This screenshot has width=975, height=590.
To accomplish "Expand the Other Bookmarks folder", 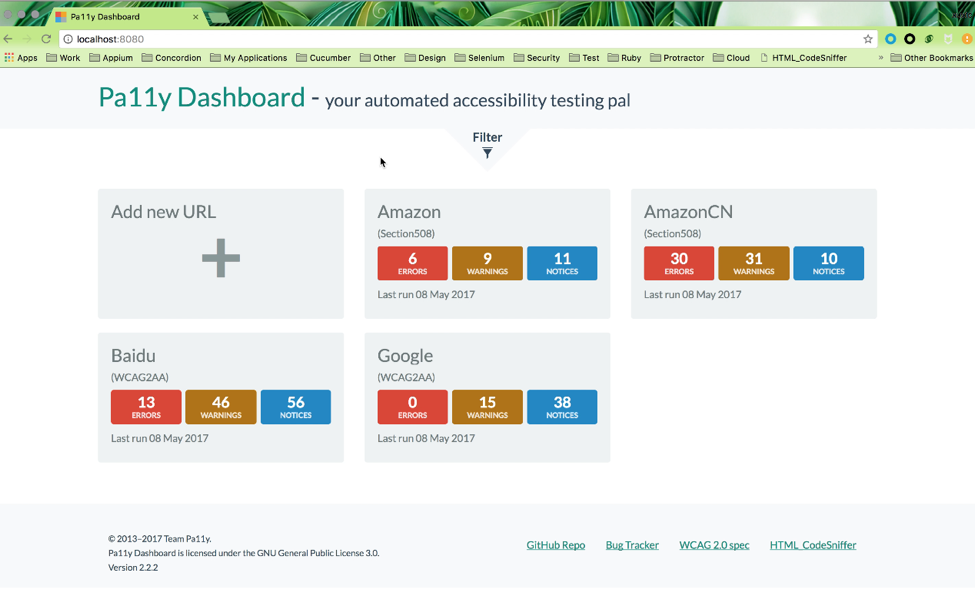I will click(931, 58).
